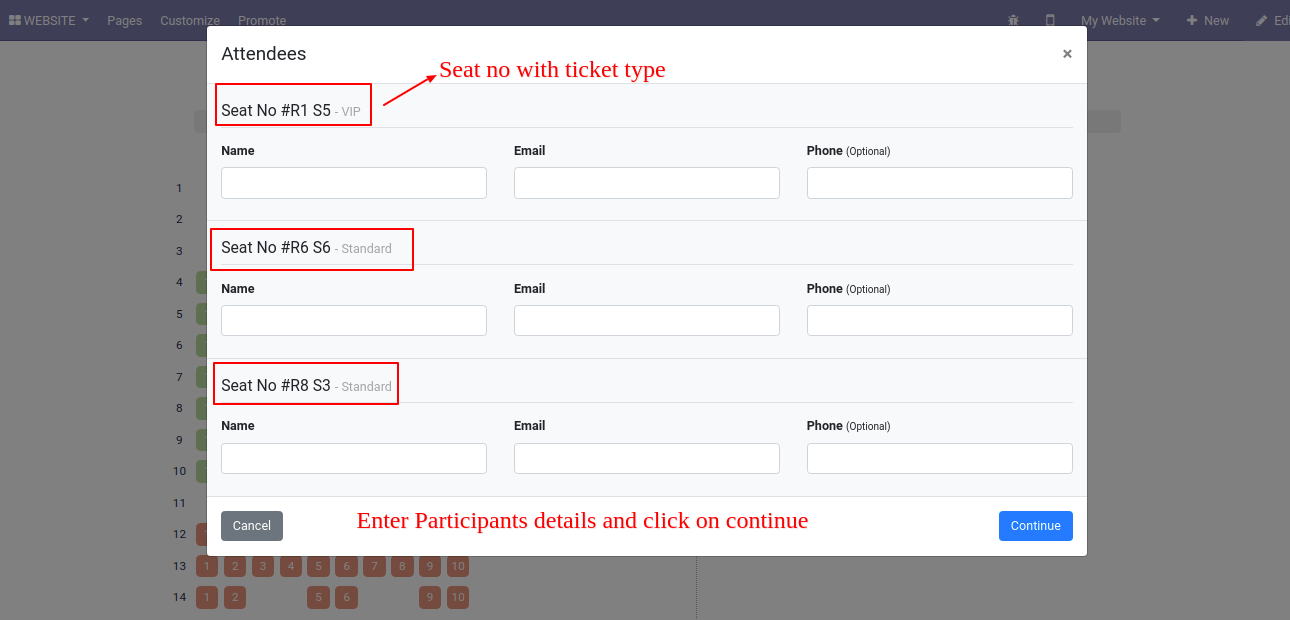Viewport: 1290px width, 620px height.
Task: Click the pencil Edit icon
Action: point(1261,20)
